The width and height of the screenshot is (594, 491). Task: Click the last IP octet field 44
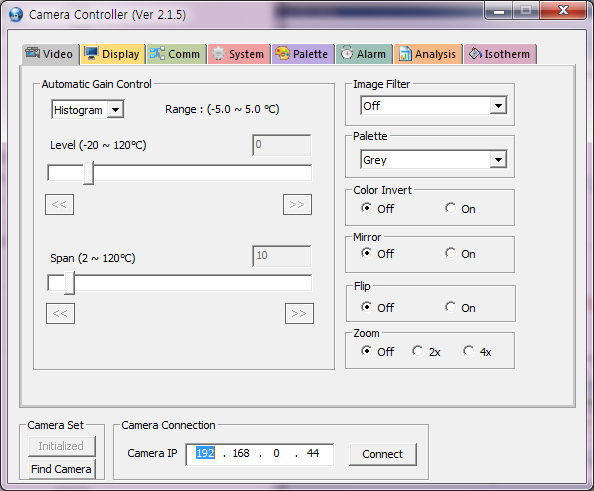click(x=313, y=453)
